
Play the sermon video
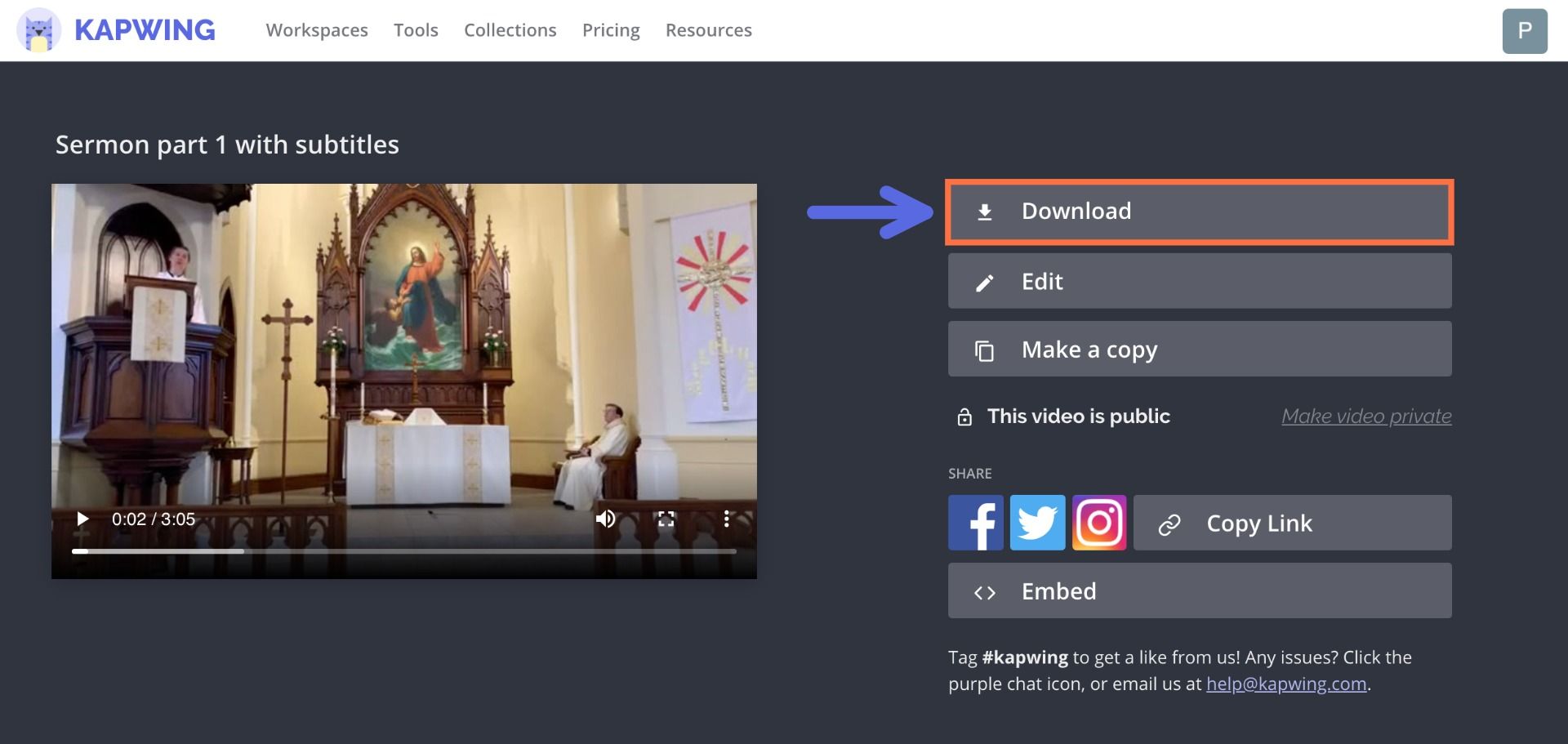(82, 519)
